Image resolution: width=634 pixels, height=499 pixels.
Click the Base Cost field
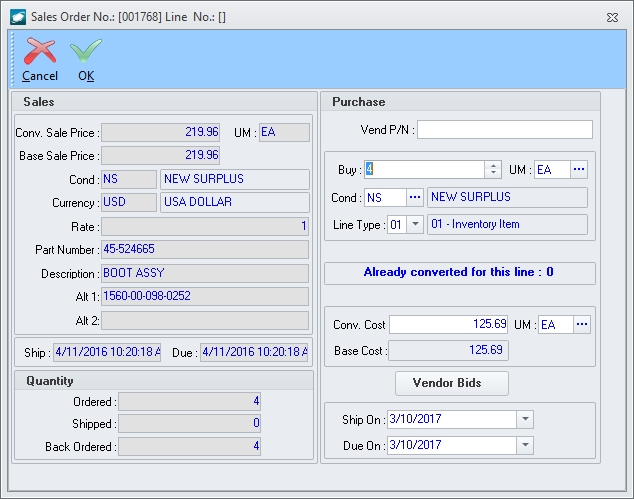click(448, 350)
